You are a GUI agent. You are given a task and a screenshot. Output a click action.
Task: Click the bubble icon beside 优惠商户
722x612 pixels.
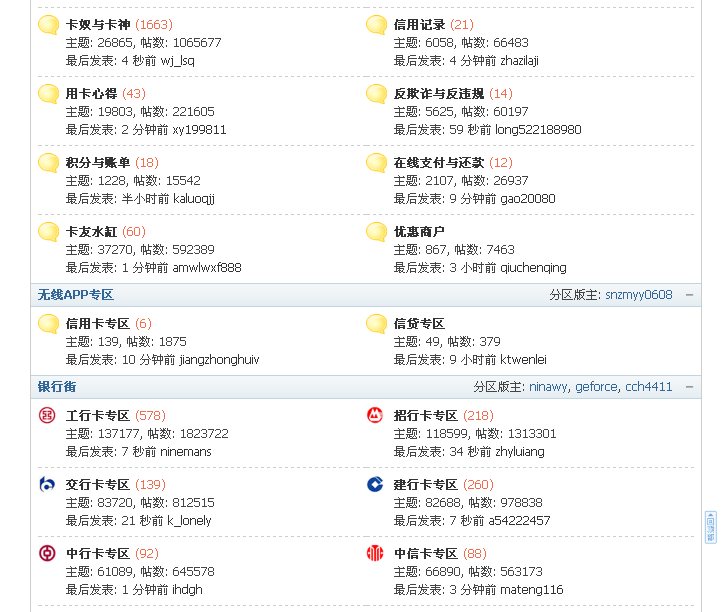click(376, 232)
